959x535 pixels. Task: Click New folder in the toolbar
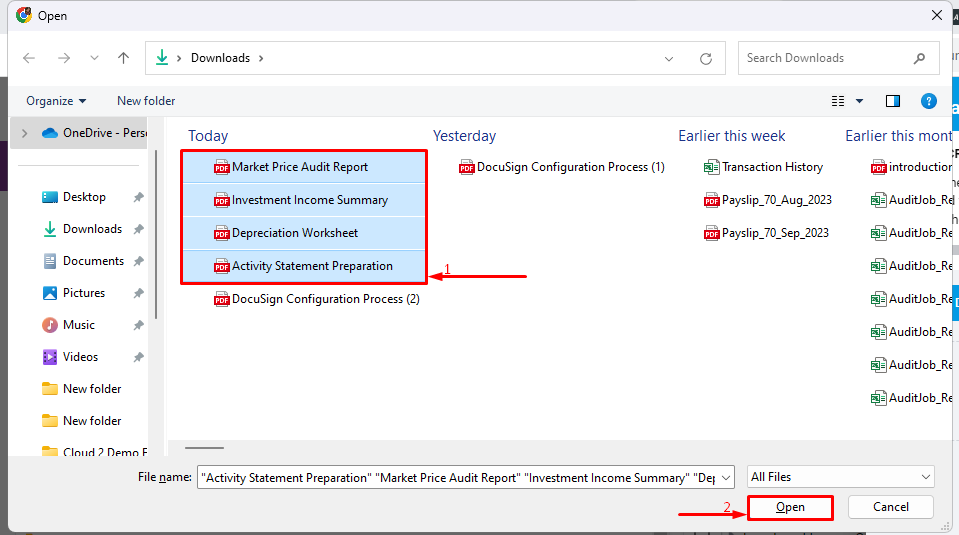[x=146, y=101]
